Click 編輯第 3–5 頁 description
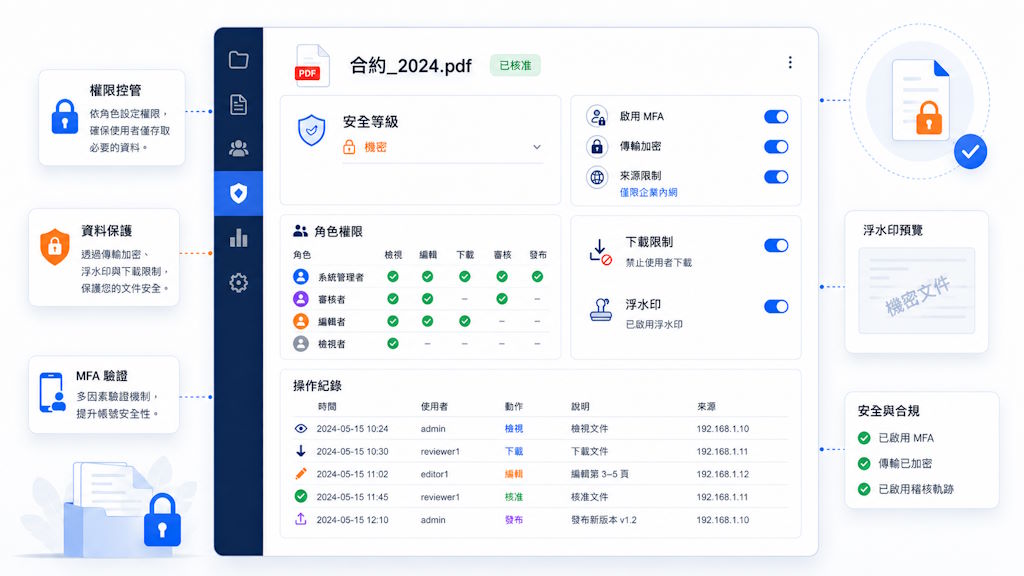1024x576 pixels. 600,474
